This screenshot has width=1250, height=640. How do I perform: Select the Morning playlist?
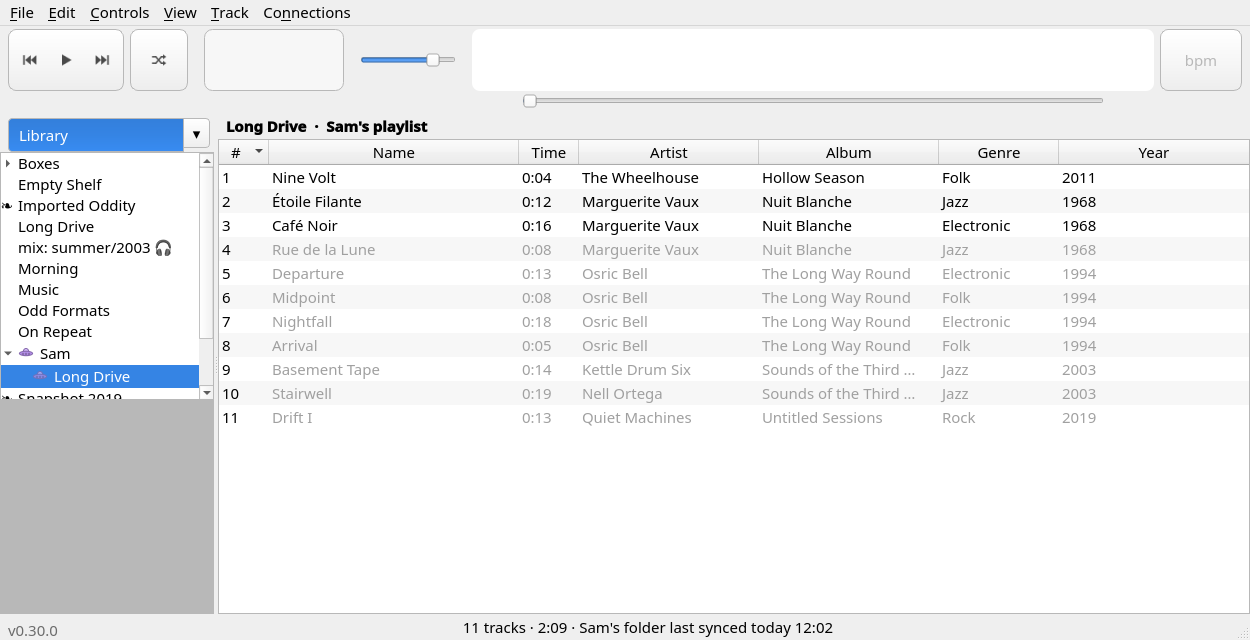click(x=48, y=269)
